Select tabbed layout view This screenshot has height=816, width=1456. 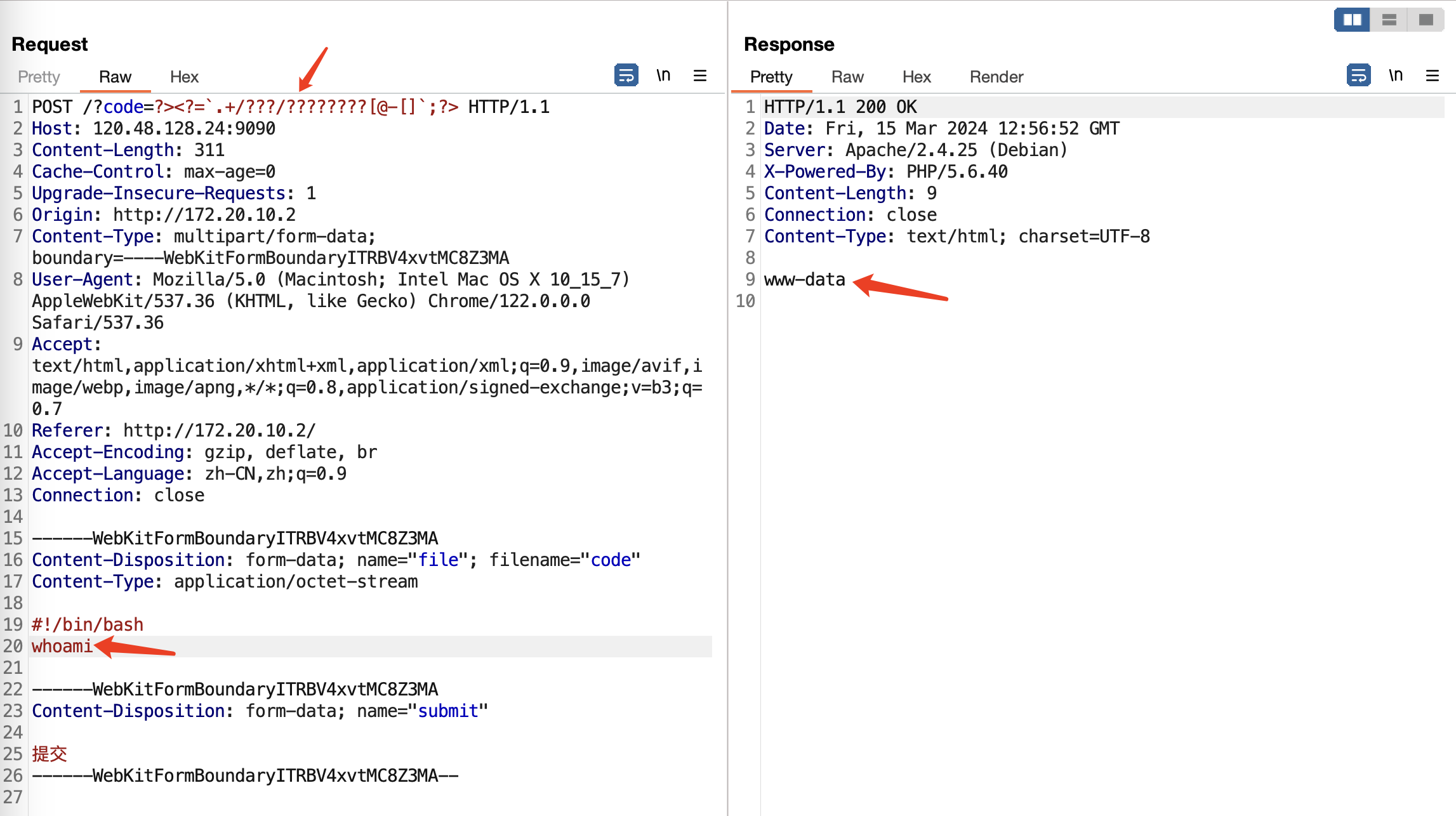(1426, 20)
